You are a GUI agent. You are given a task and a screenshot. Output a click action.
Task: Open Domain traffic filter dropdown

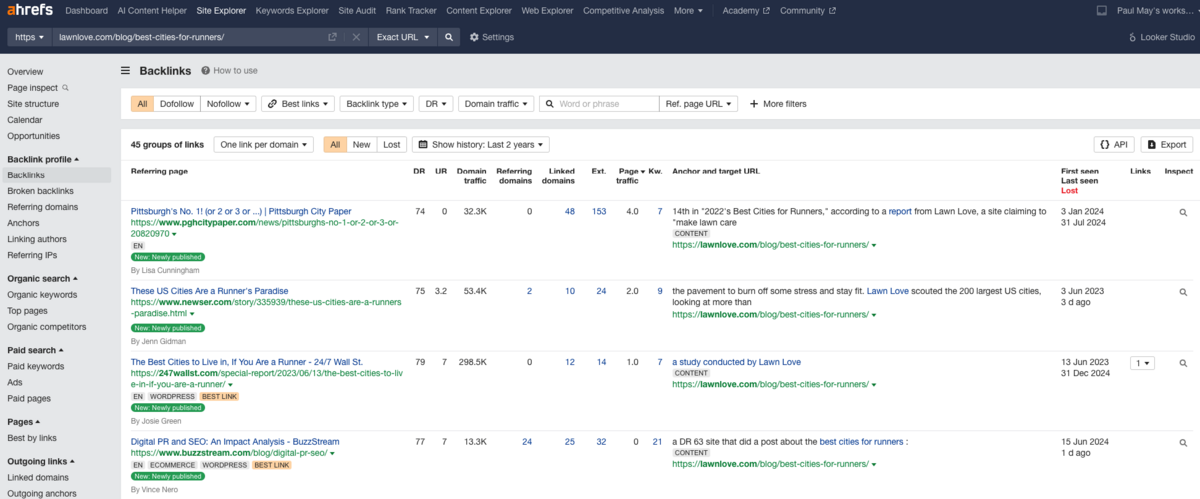click(496, 104)
